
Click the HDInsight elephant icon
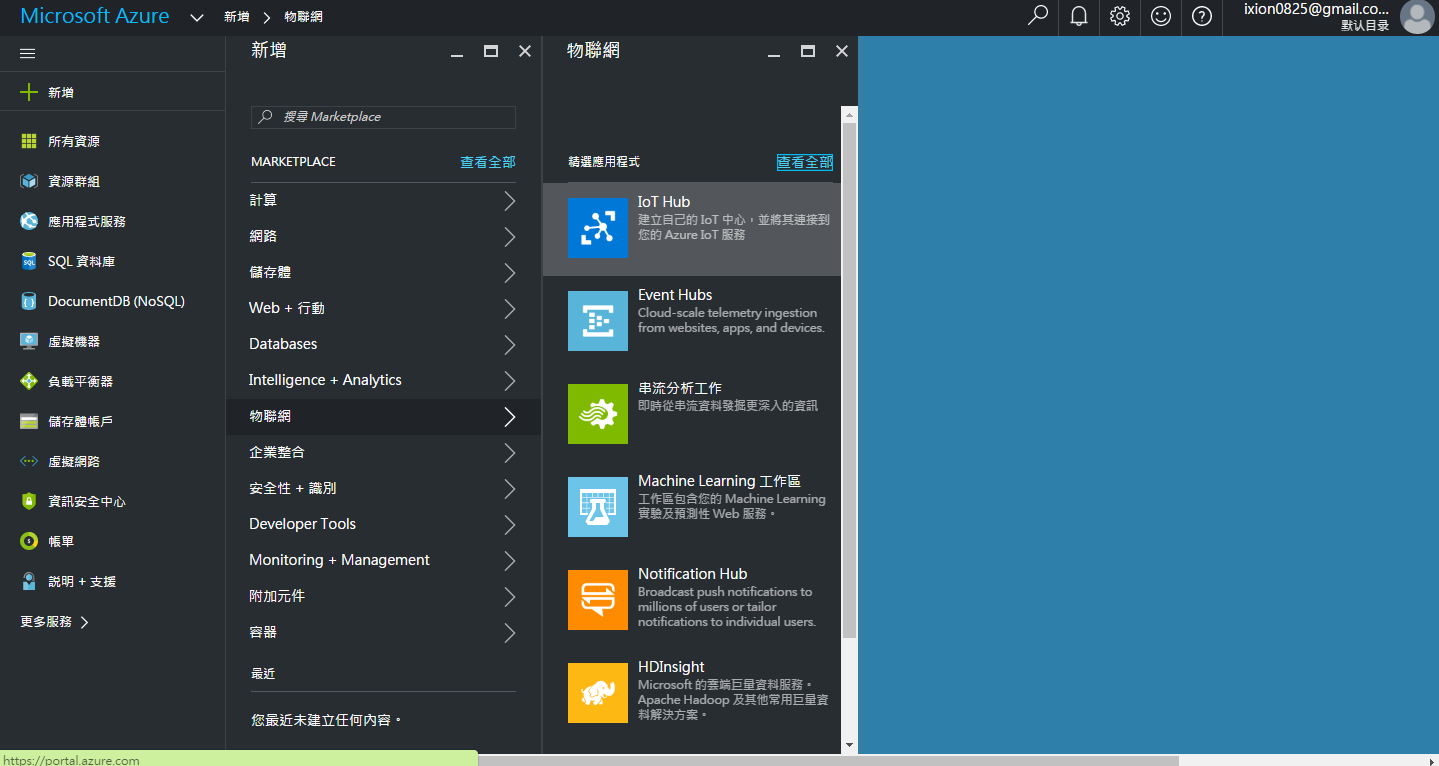pyautogui.click(x=598, y=693)
